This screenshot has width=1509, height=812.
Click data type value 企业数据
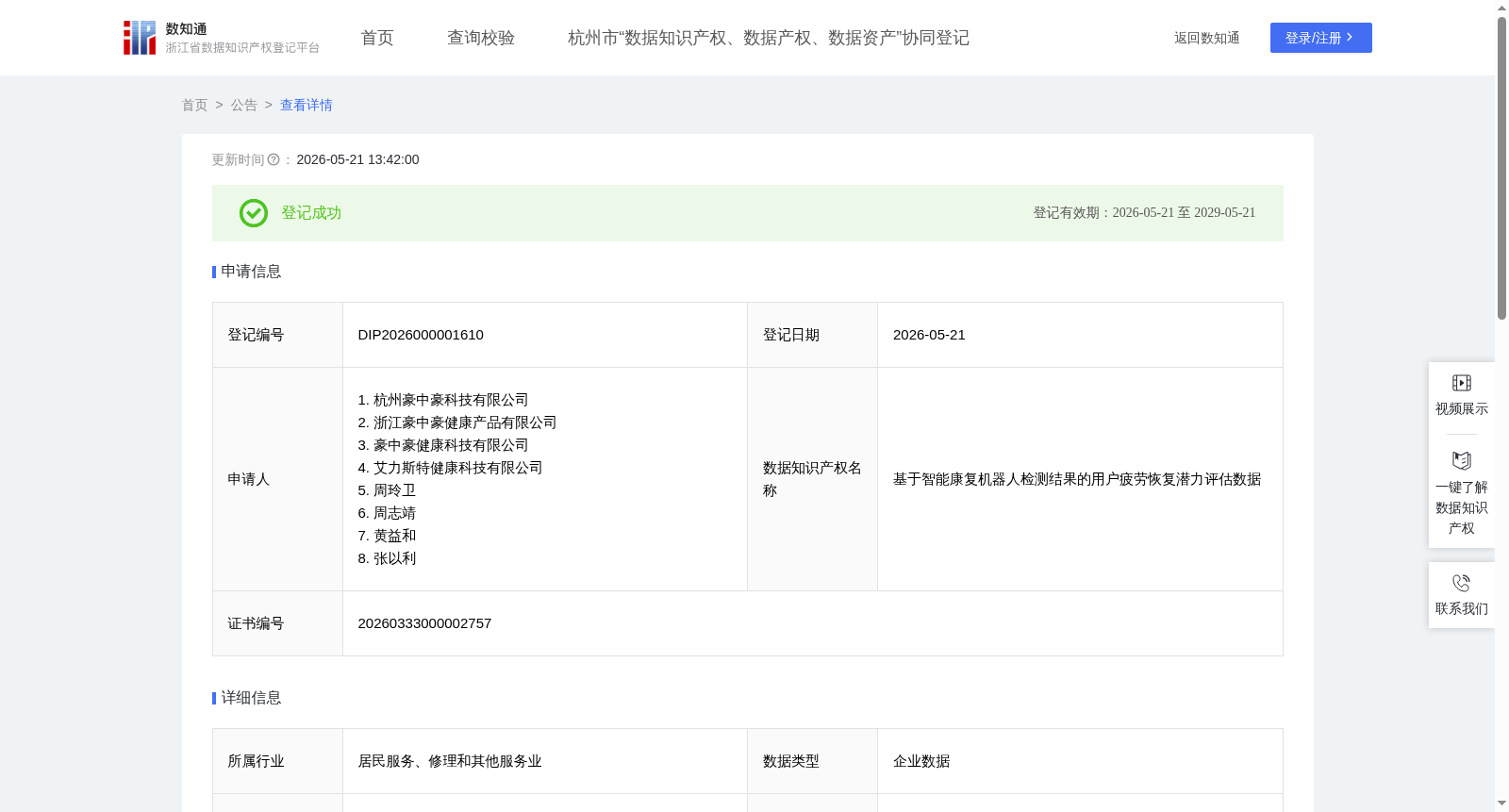click(x=921, y=761)
